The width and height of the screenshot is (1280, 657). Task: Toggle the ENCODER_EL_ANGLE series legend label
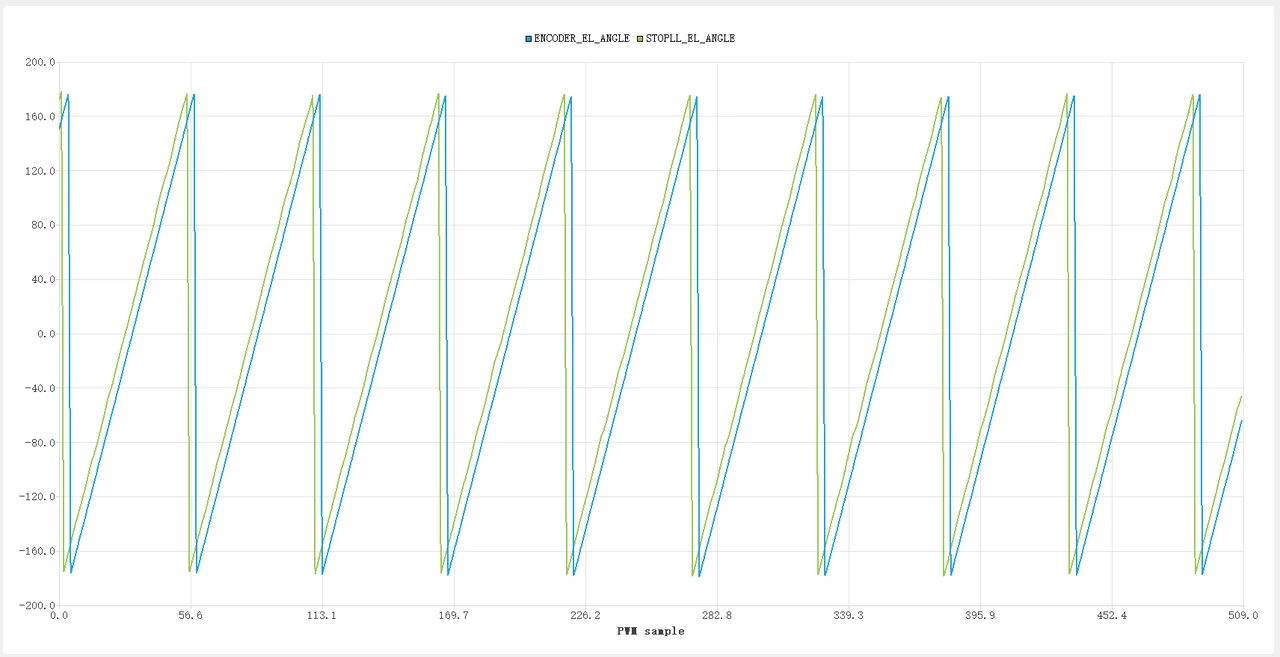pos(582,38)
